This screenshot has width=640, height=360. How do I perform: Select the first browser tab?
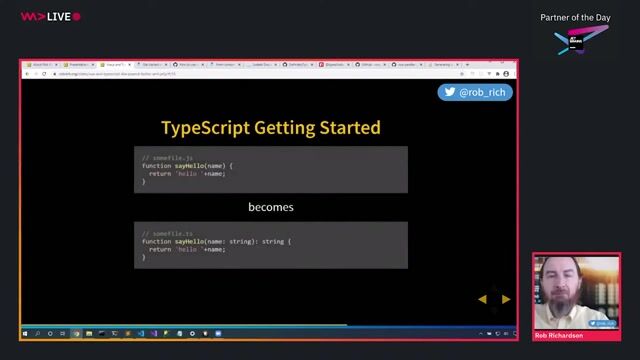[x=42, y=64]
